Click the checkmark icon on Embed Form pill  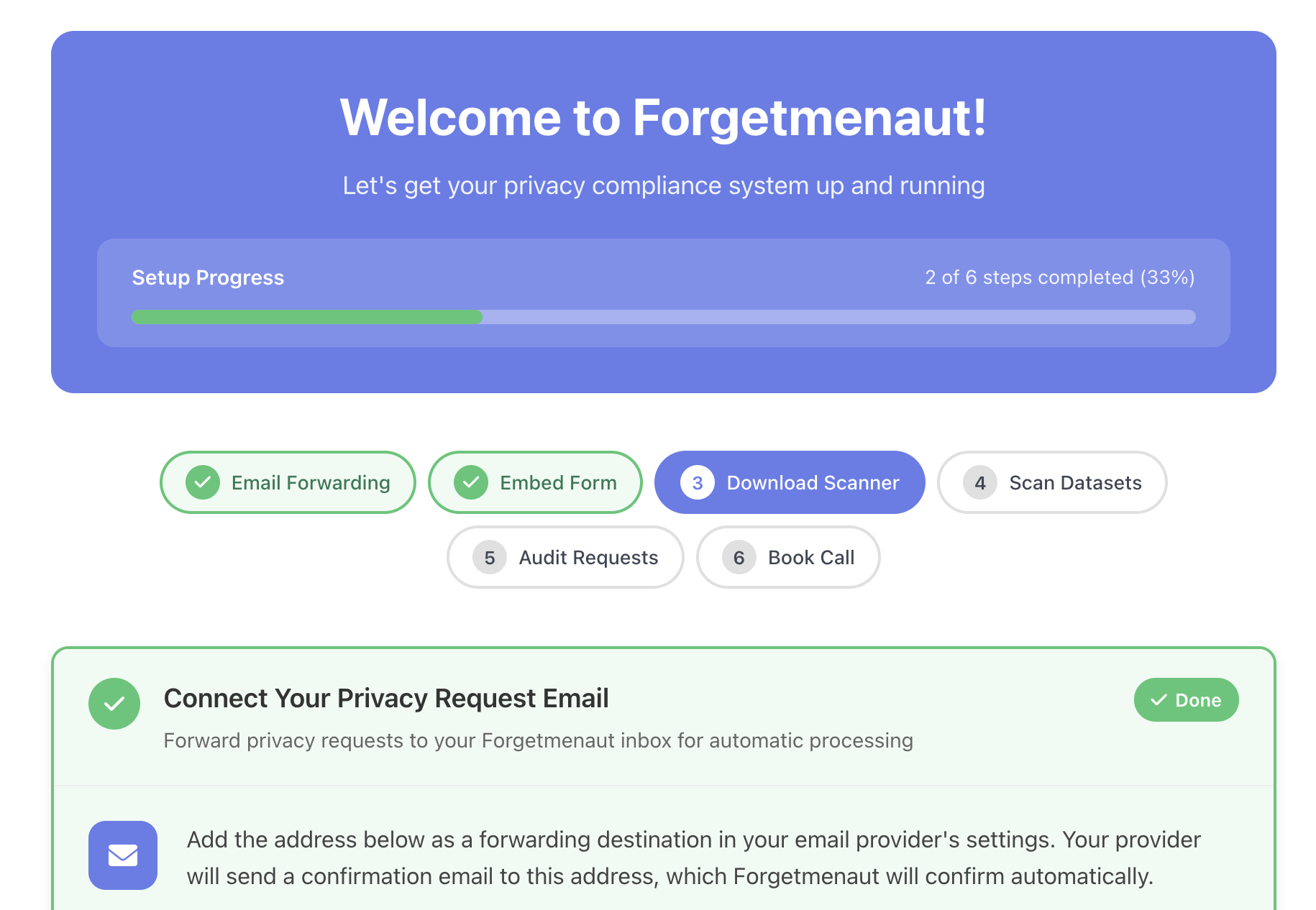point(471,482)
